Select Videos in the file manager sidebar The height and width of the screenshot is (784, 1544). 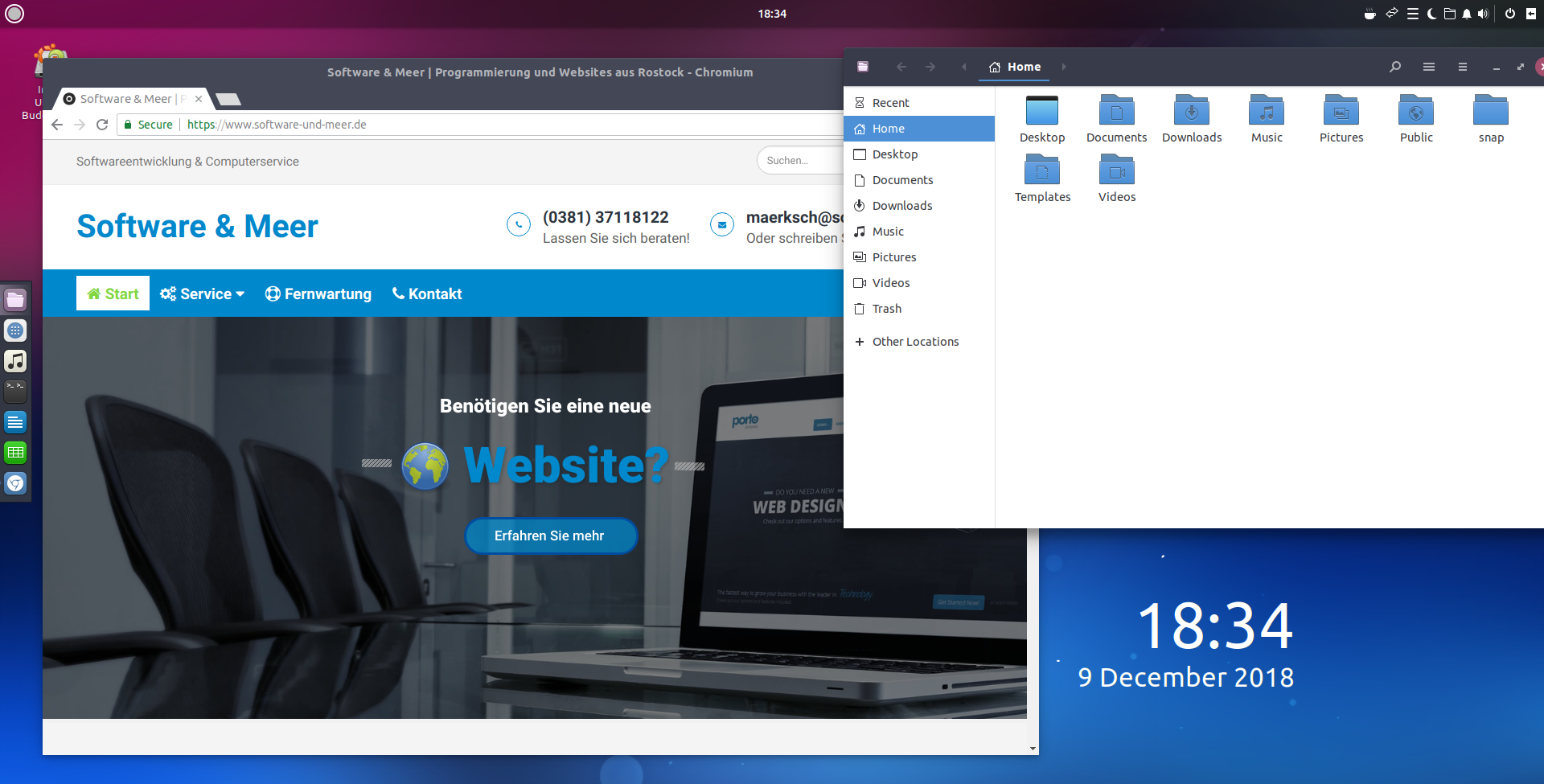click(x=919, y=283)
